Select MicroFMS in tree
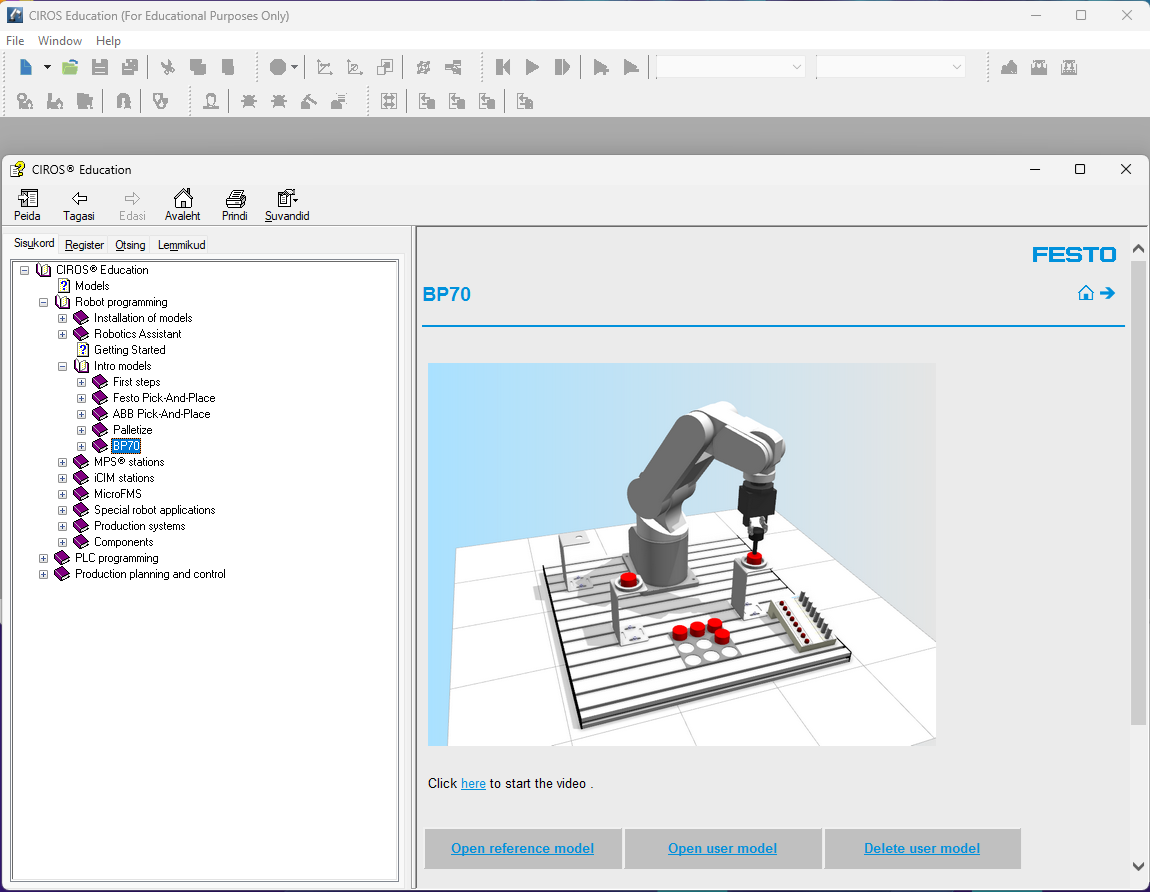1150x892 pixels. [x=117, y=494]
